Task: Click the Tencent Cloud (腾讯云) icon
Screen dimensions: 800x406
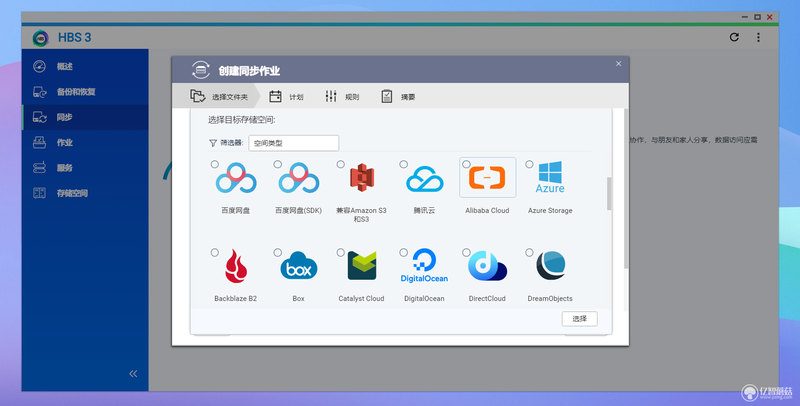Action: [424, 179]
